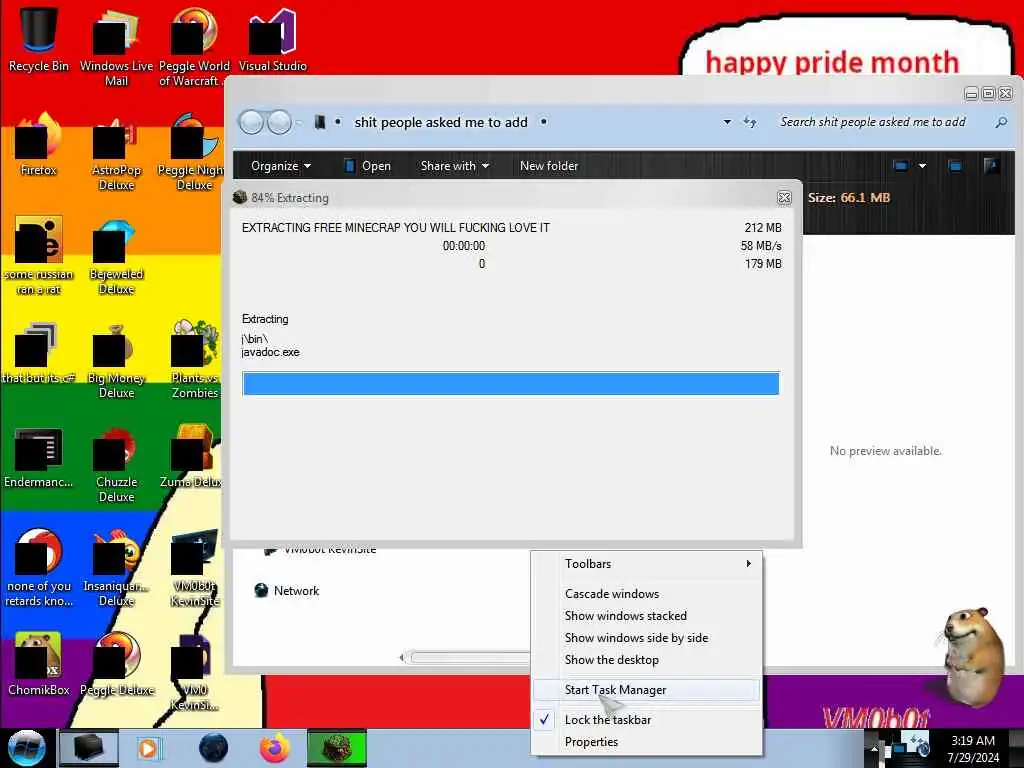
Task: Open Big Money Deluxe desktop shortcut
Action: pyautogui.click(x=116, y=360)
